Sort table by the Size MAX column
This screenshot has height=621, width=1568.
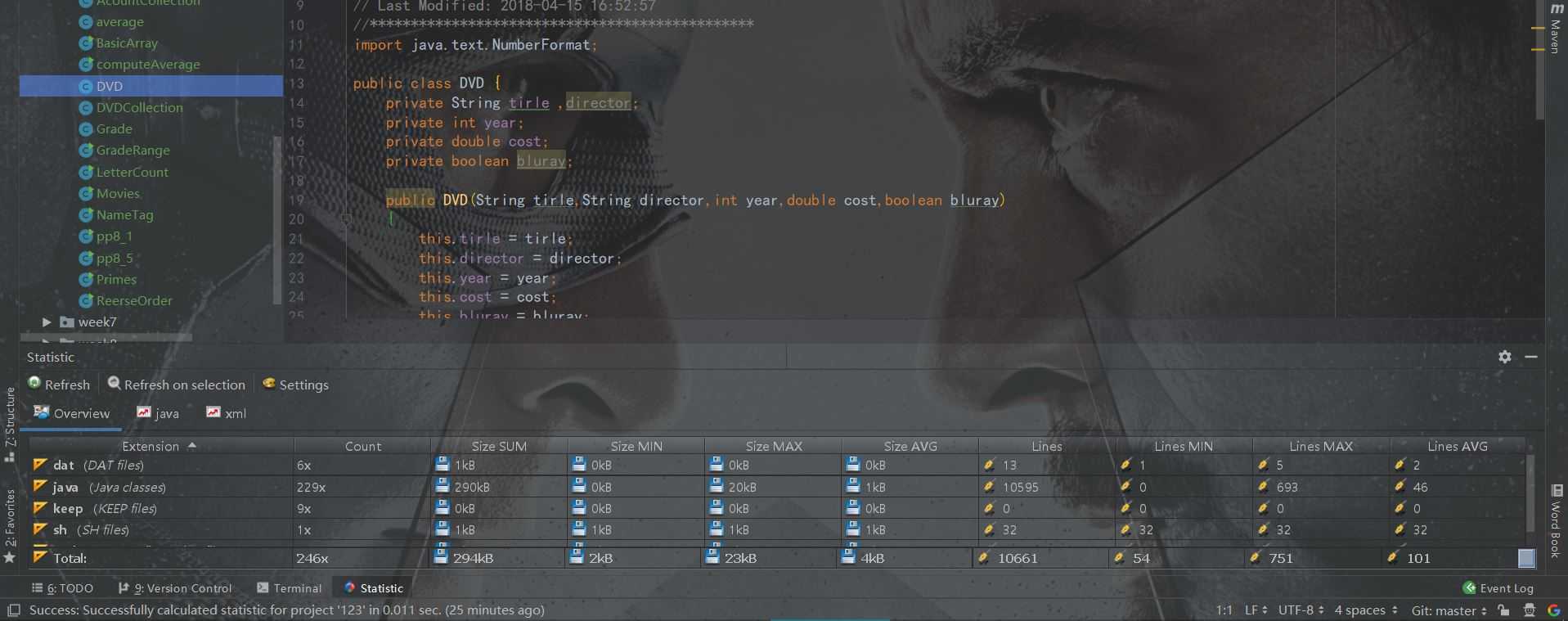pos(774,446)
